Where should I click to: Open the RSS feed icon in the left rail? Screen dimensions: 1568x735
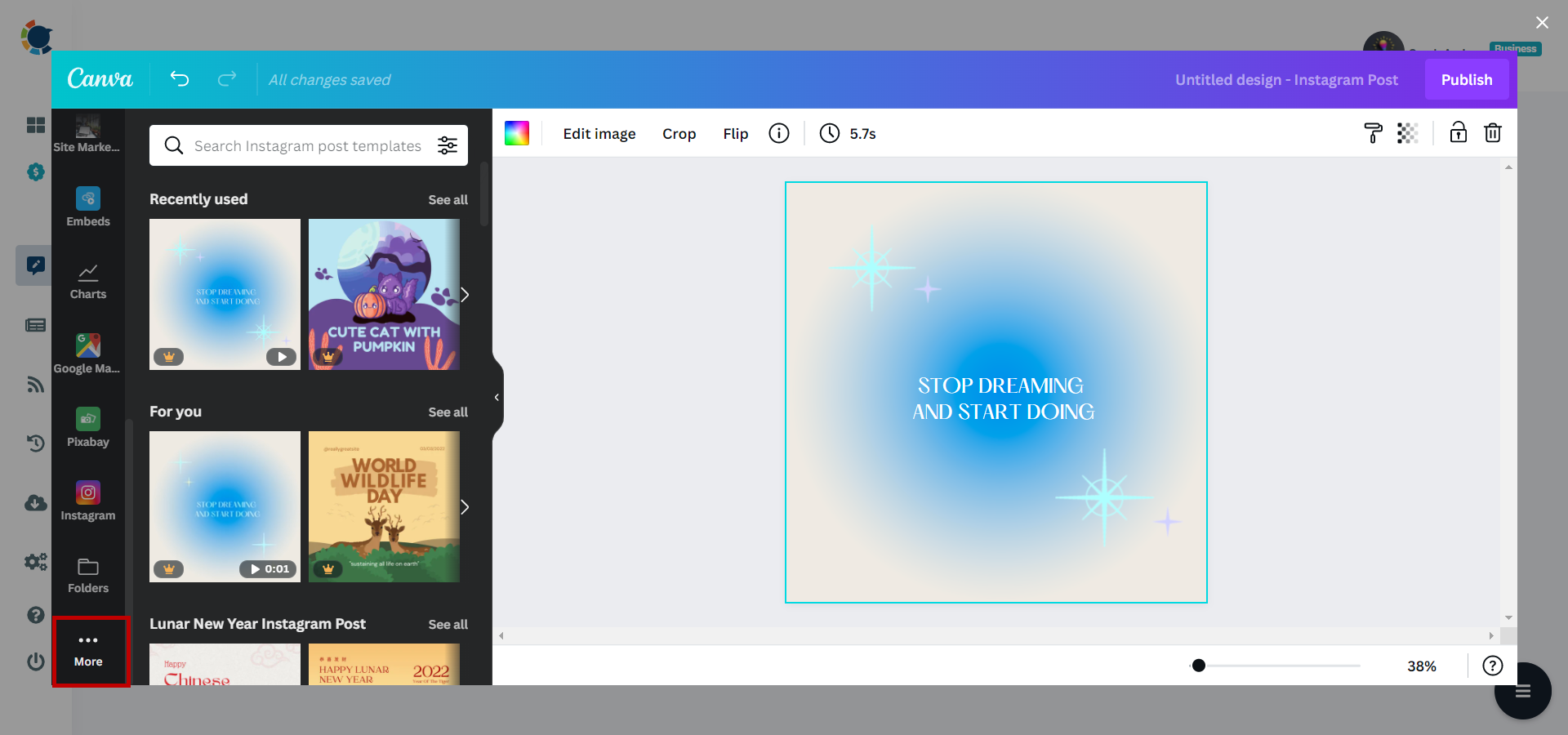coord(35,384)
